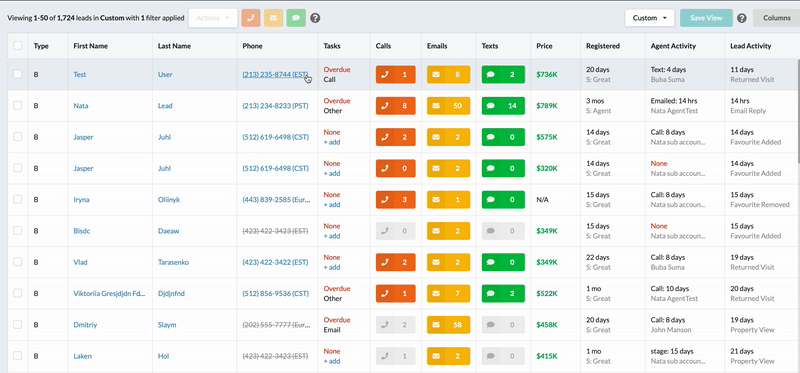This screenshot has width=800, height=373.
Task: Click calls badge showing 0 for $320K Jasper Juhl
Action: (x=395, y=168)
